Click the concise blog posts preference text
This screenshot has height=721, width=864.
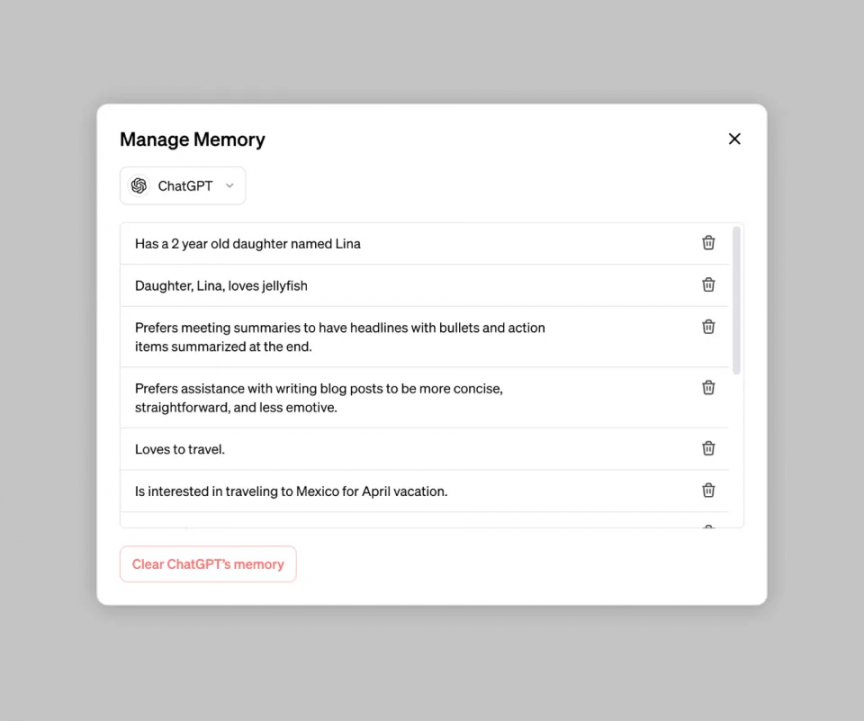pos(319,398)
